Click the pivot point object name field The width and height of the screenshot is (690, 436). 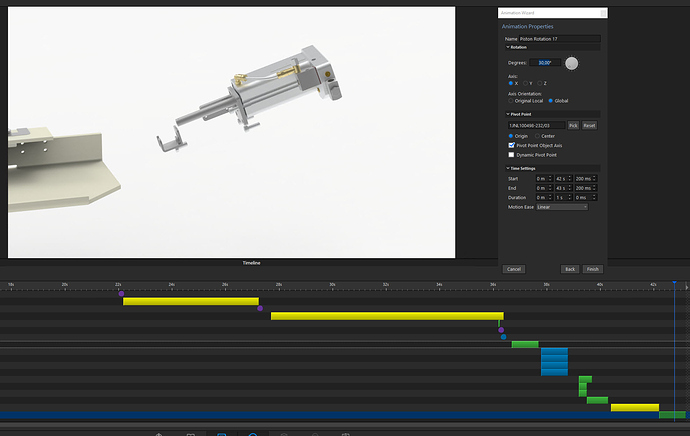(536, 125)
